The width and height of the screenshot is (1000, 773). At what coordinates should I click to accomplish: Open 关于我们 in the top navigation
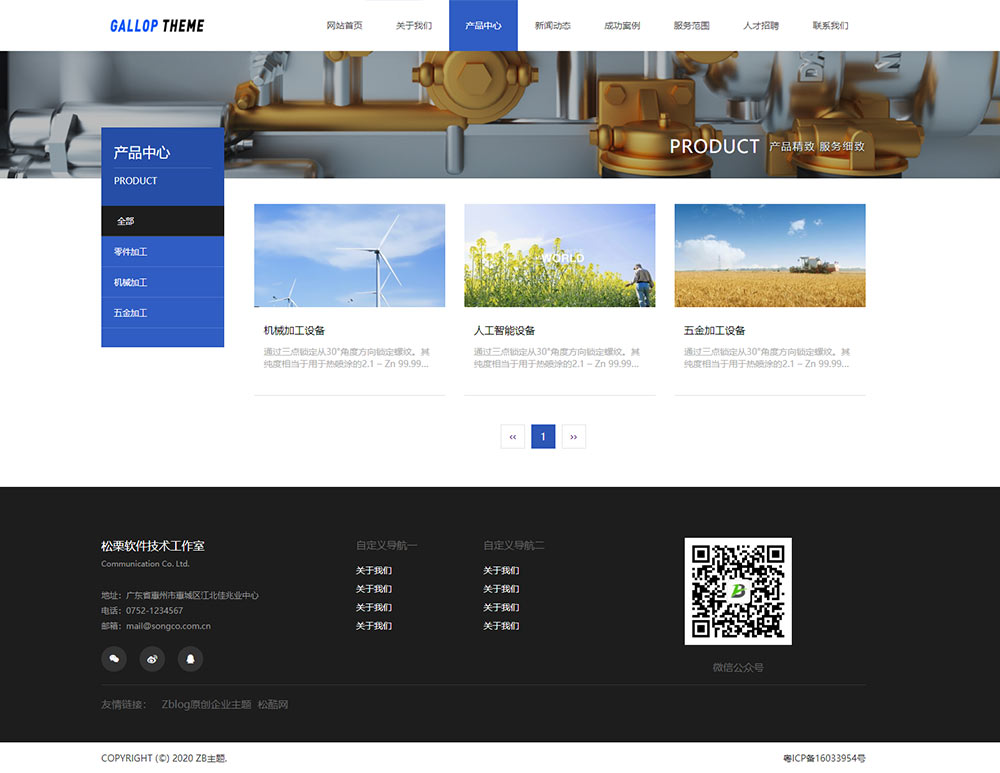coord(414,26)
